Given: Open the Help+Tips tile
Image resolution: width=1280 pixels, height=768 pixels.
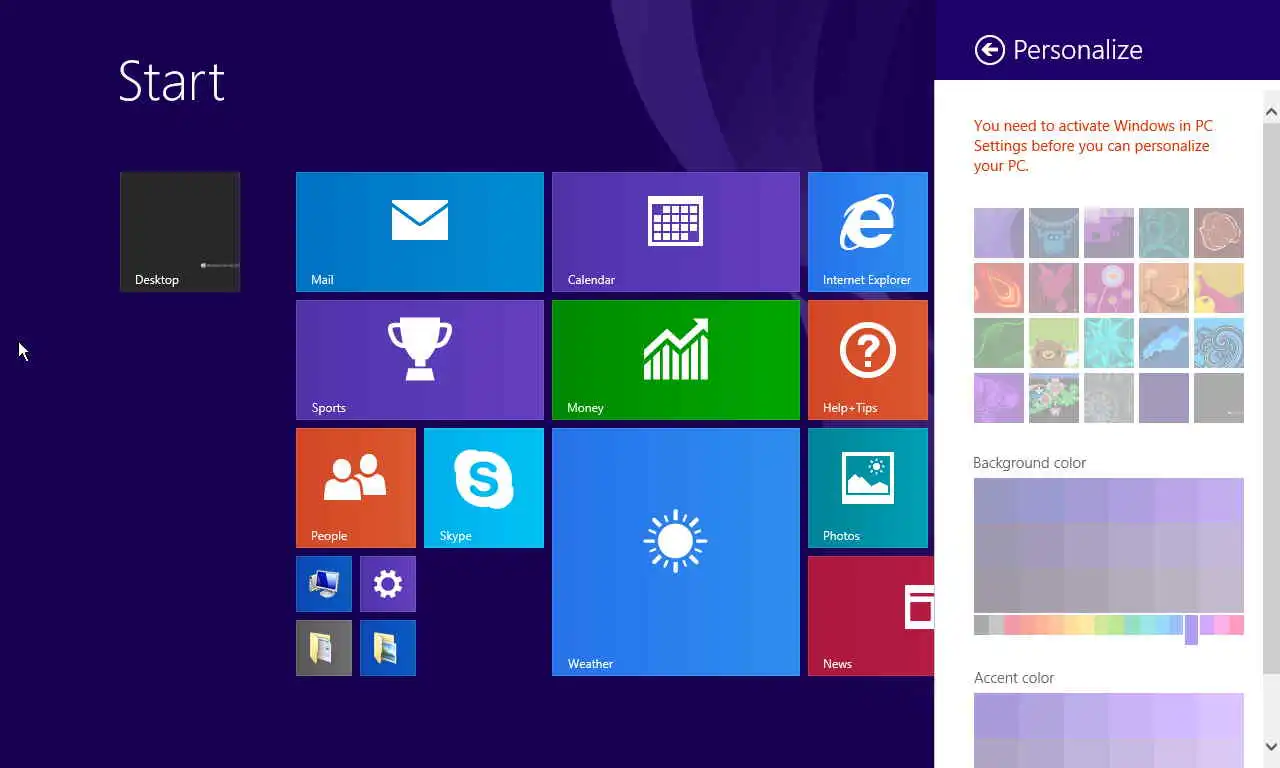Looking at the screenshot, I should 868,360.
